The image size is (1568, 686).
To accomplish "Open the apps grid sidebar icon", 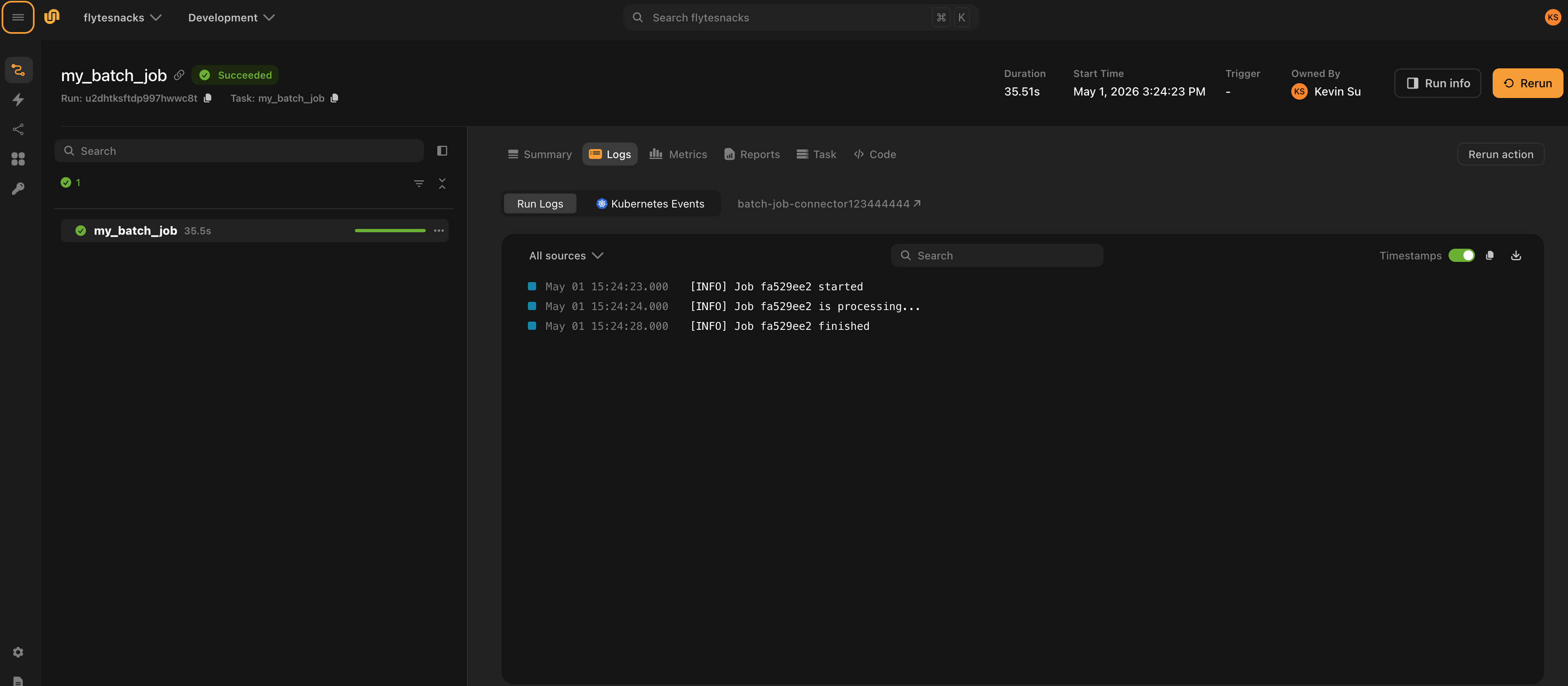I will [x=18, y=159].
